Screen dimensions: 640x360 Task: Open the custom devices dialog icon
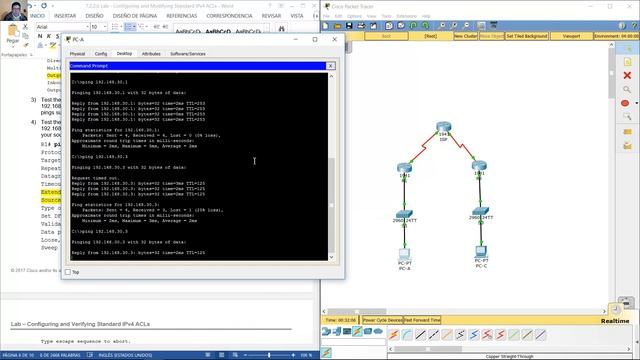coord(493,26)
